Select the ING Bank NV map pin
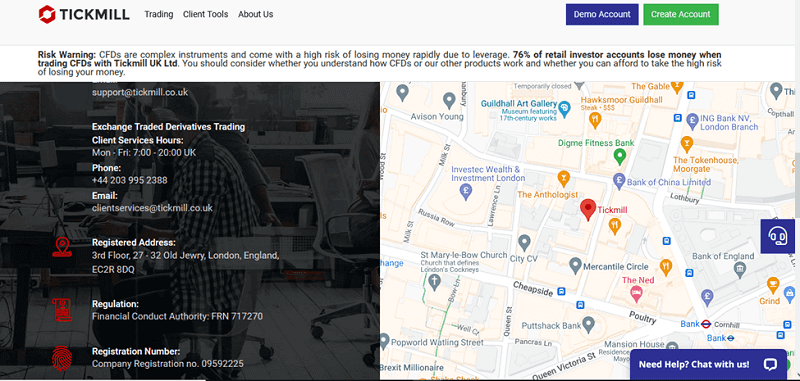 692,120
